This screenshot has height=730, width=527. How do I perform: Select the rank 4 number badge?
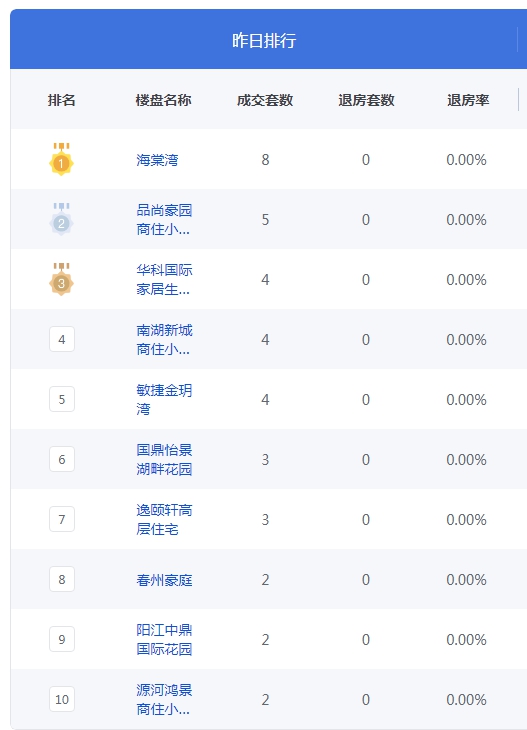62,339
